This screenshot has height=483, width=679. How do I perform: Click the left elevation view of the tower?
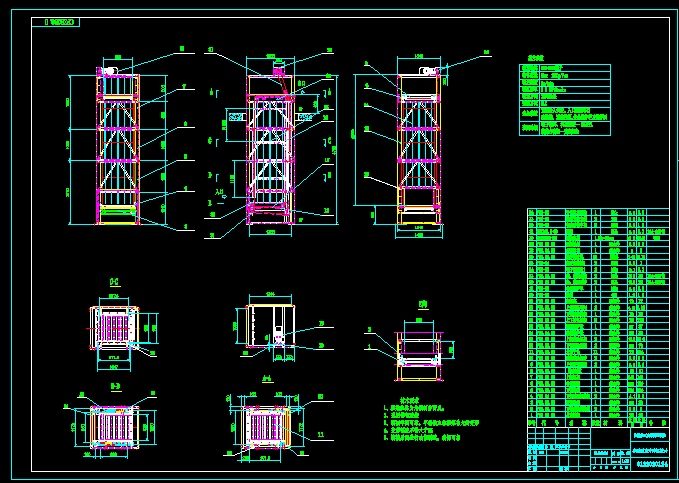[118, 146]
